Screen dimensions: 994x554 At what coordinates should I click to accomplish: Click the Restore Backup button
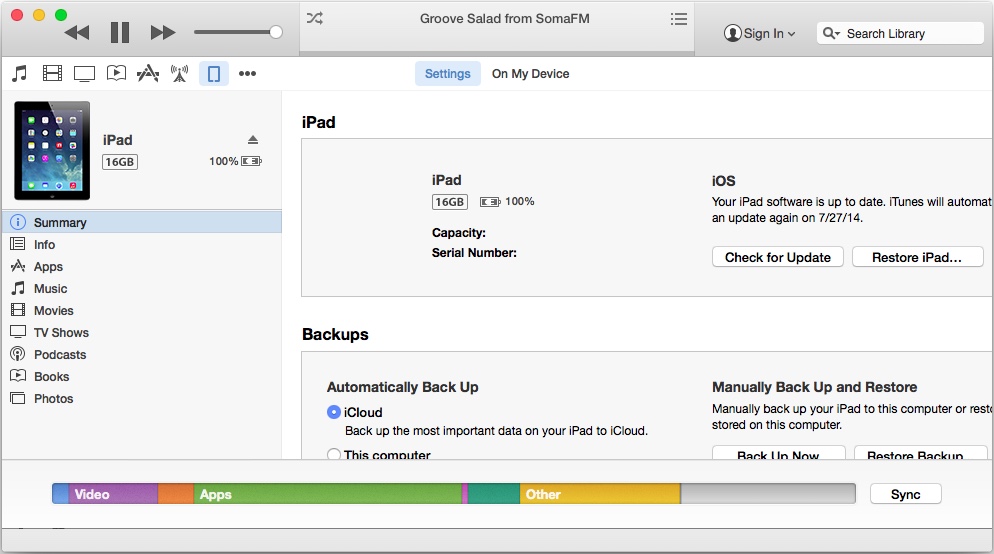click(920, 453)
